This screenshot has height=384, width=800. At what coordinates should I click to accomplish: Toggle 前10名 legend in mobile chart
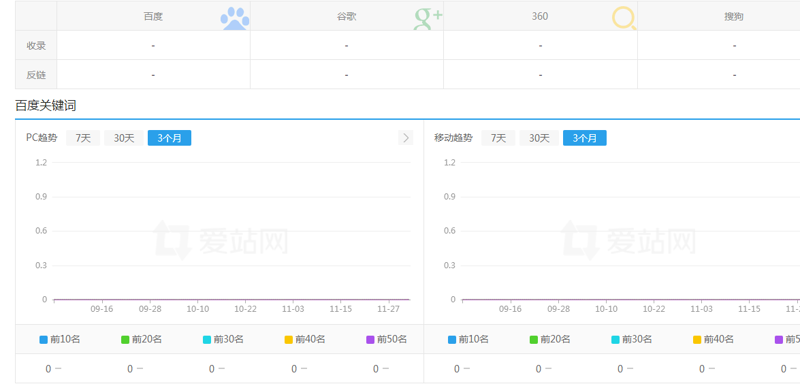[x=468, y=339]
